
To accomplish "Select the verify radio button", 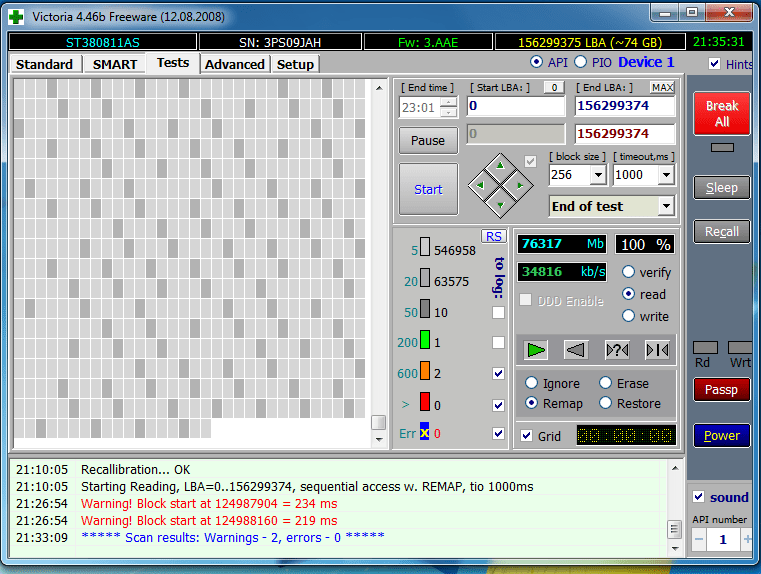I will tap(628, 272).
